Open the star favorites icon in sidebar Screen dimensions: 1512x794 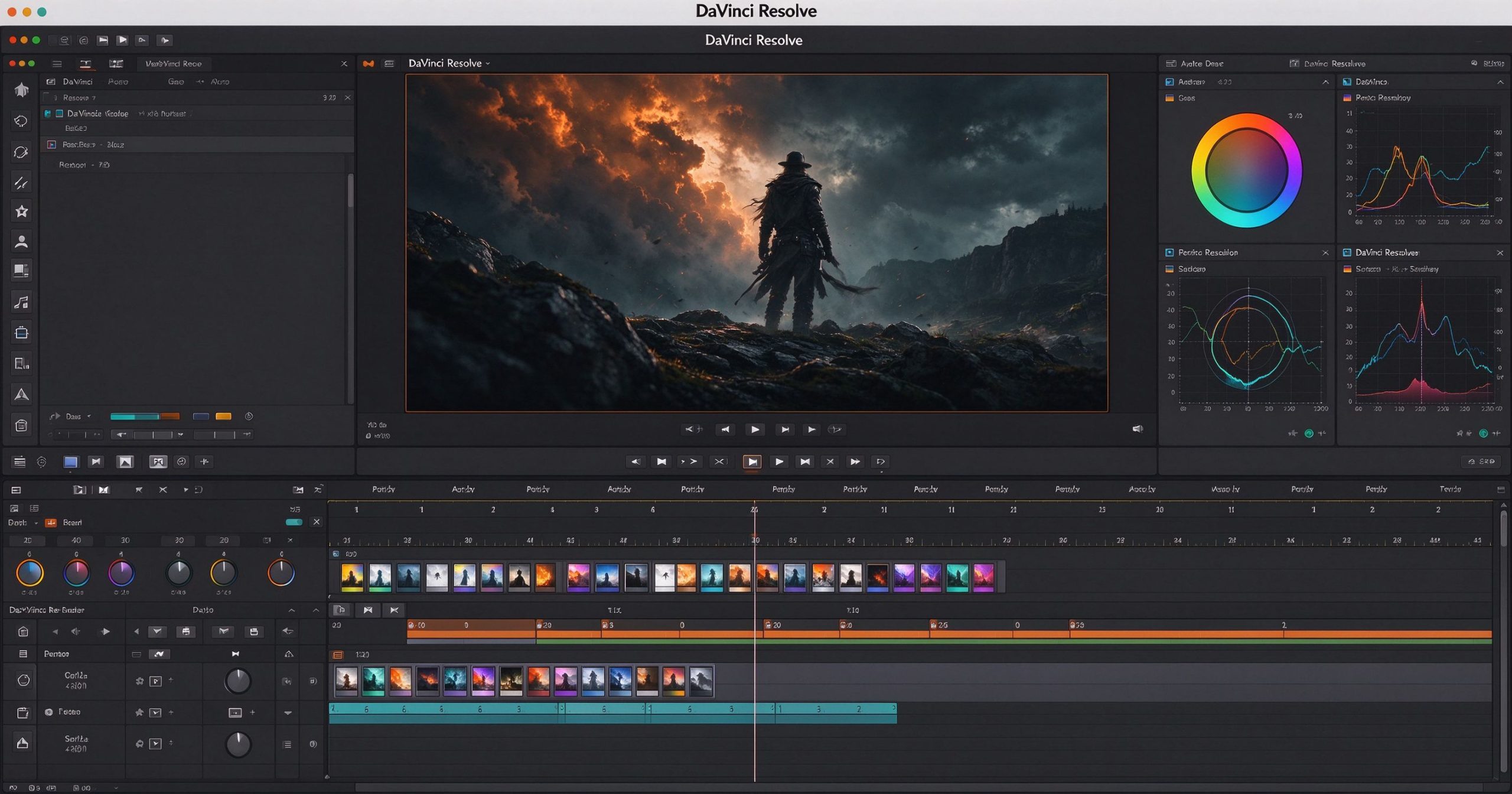21,211
